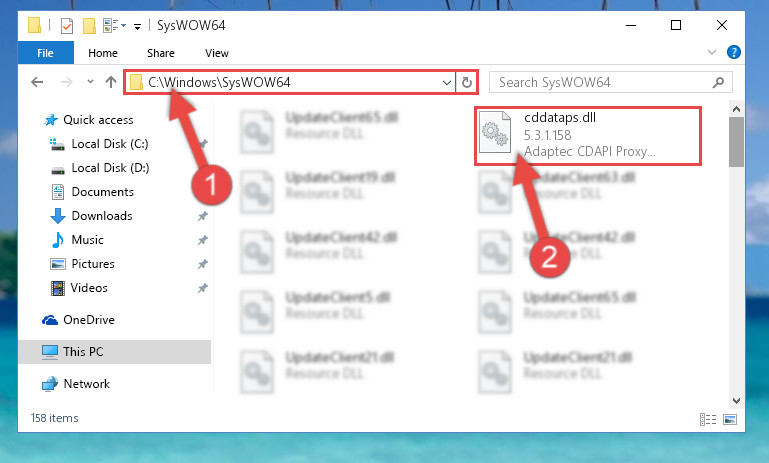Click the Properties quick access toolbar icon

tap(67, 26)
